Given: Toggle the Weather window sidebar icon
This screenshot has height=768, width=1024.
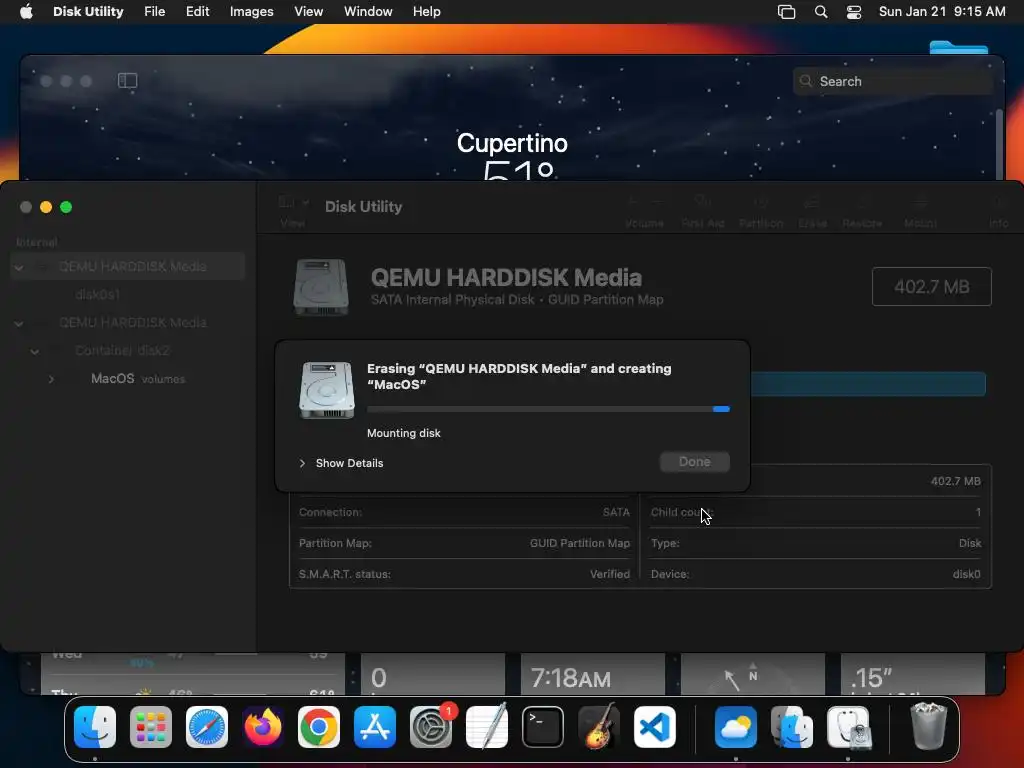Looking at the screenshot, I should click(x=127, y=80).
